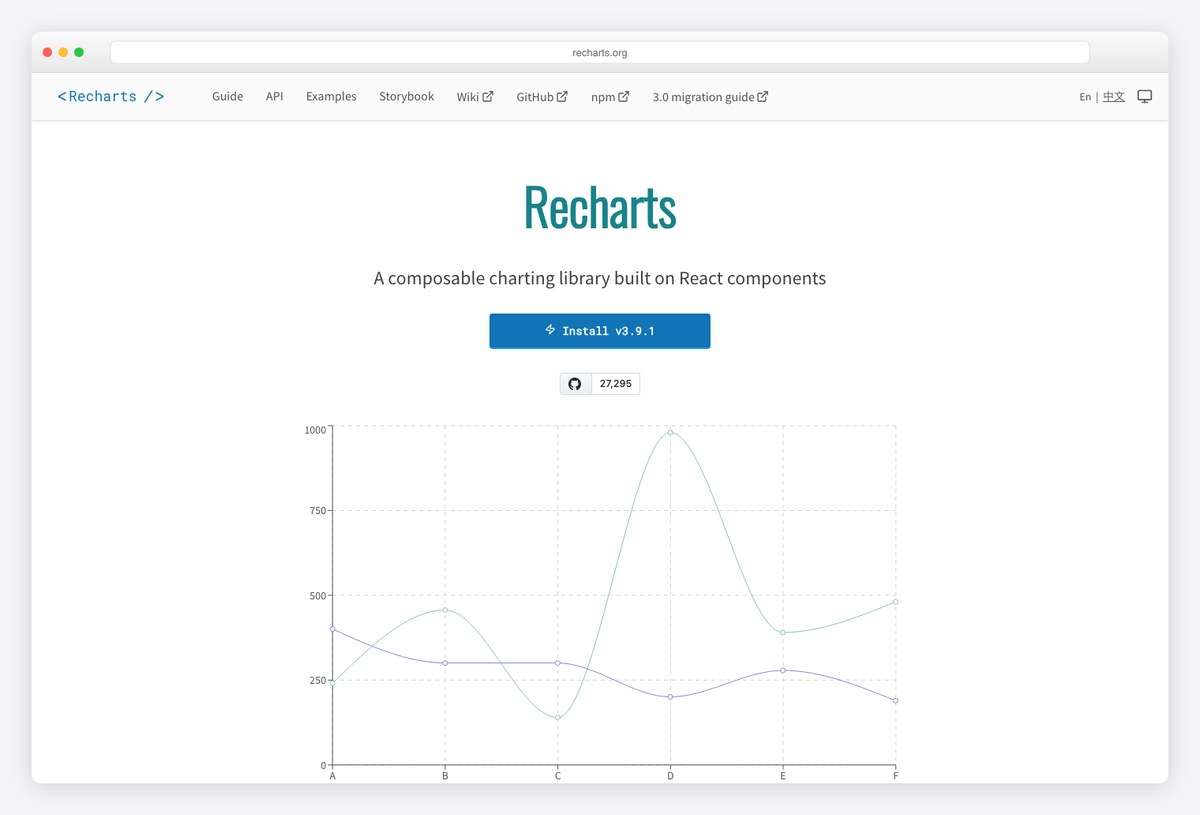Open the Wiki external link
This screenshot has width=1200, height=815.
click(475, 97)
